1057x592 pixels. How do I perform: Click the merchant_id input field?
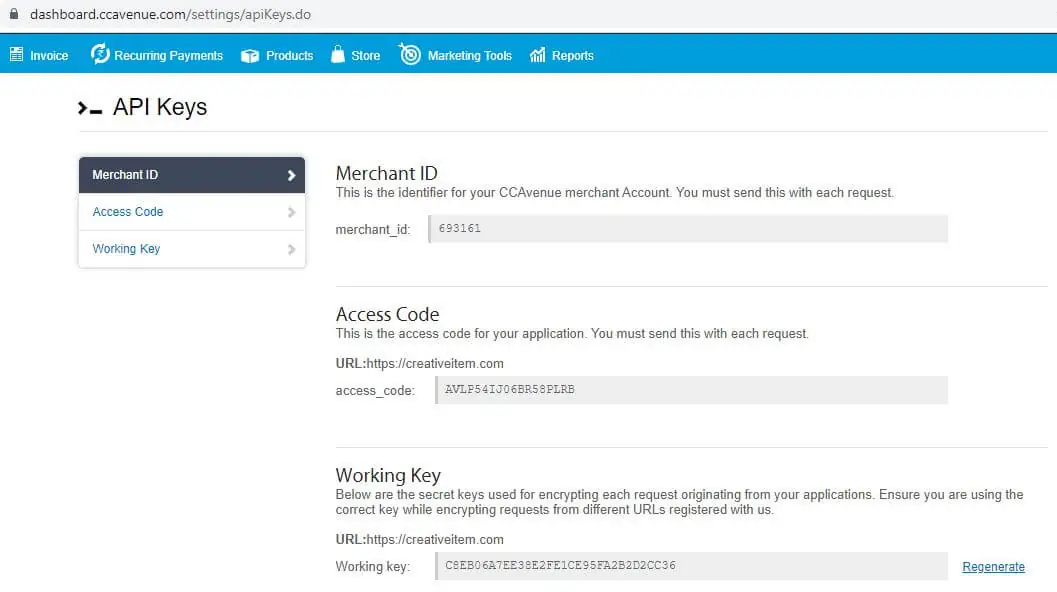688,229
